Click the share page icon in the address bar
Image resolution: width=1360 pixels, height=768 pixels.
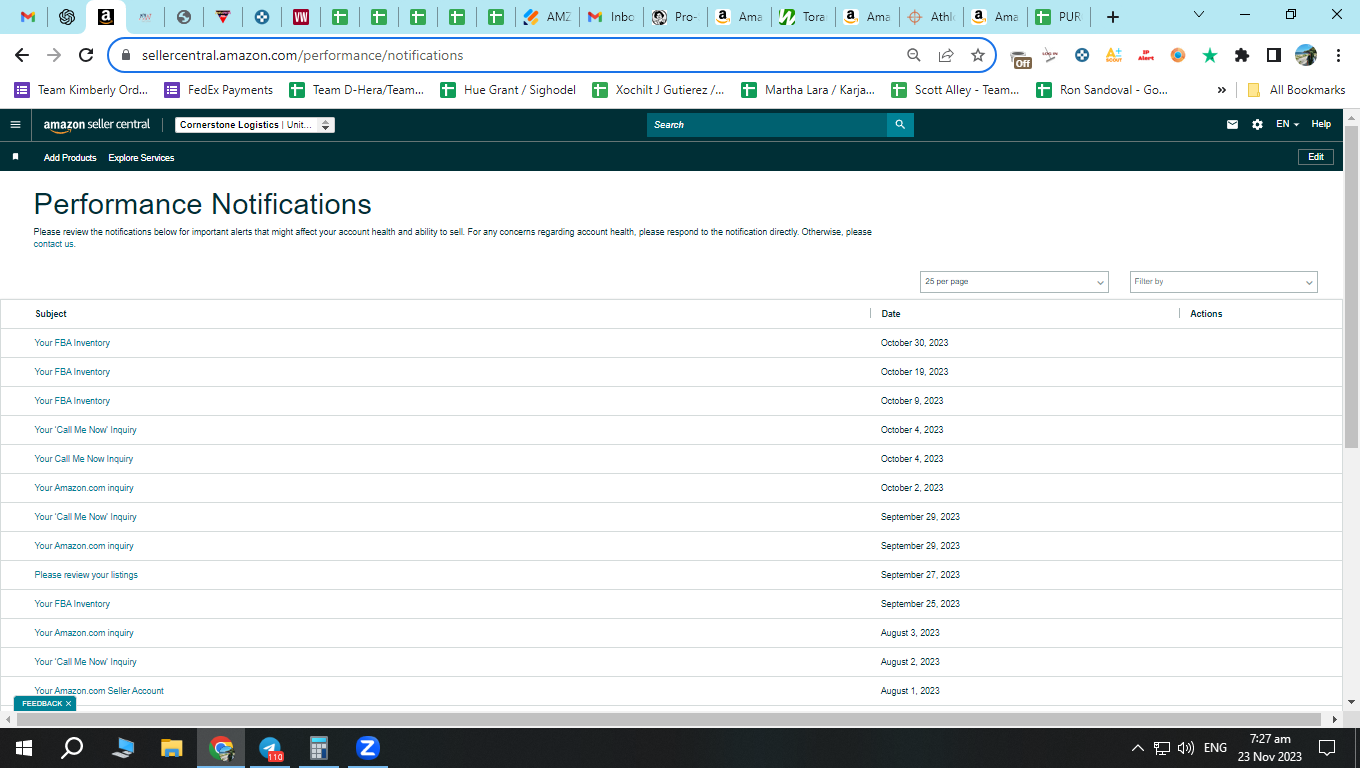coord(945,55)
